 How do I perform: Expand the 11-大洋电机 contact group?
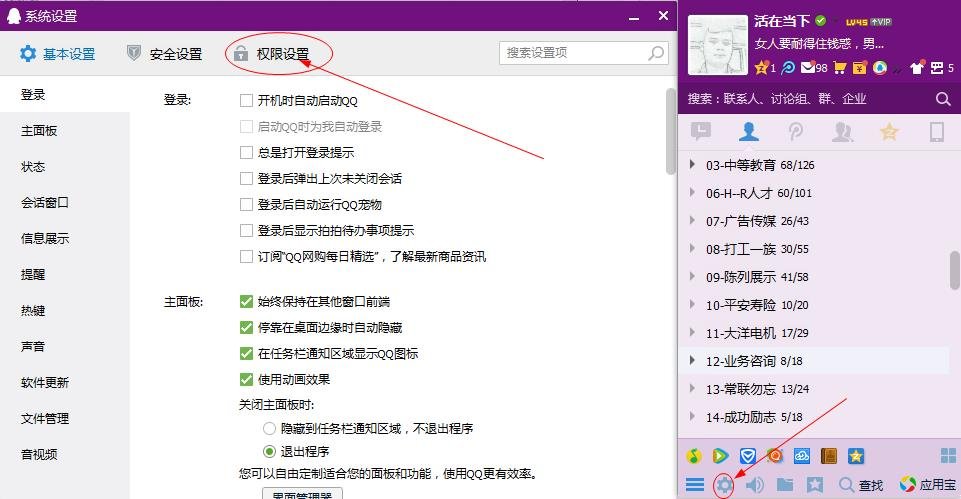point(692,332)
